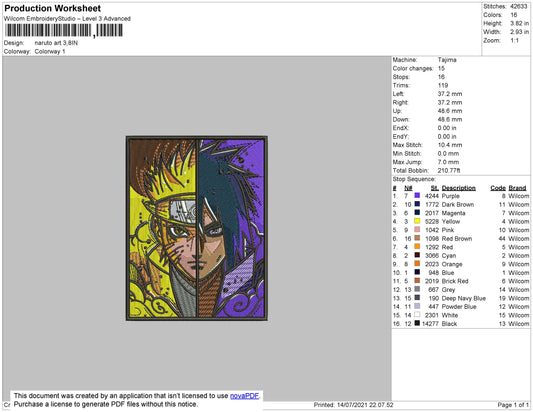This screenshot has width=533, height=412.
Task: Click the Red Brown thread color swatch
Action: (417, 238)
